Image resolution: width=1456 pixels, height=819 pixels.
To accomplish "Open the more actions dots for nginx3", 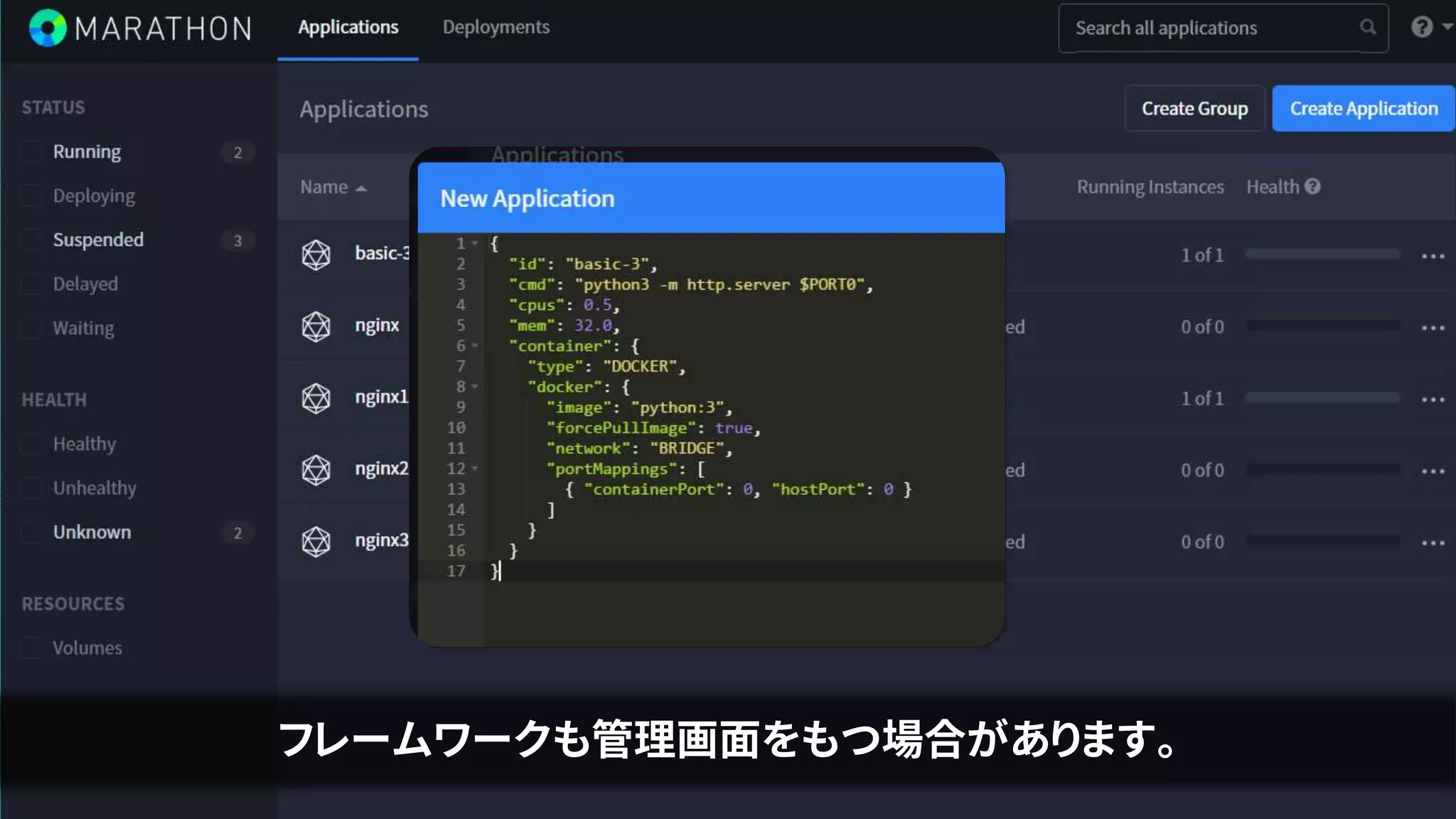I will click(1433, 542).
